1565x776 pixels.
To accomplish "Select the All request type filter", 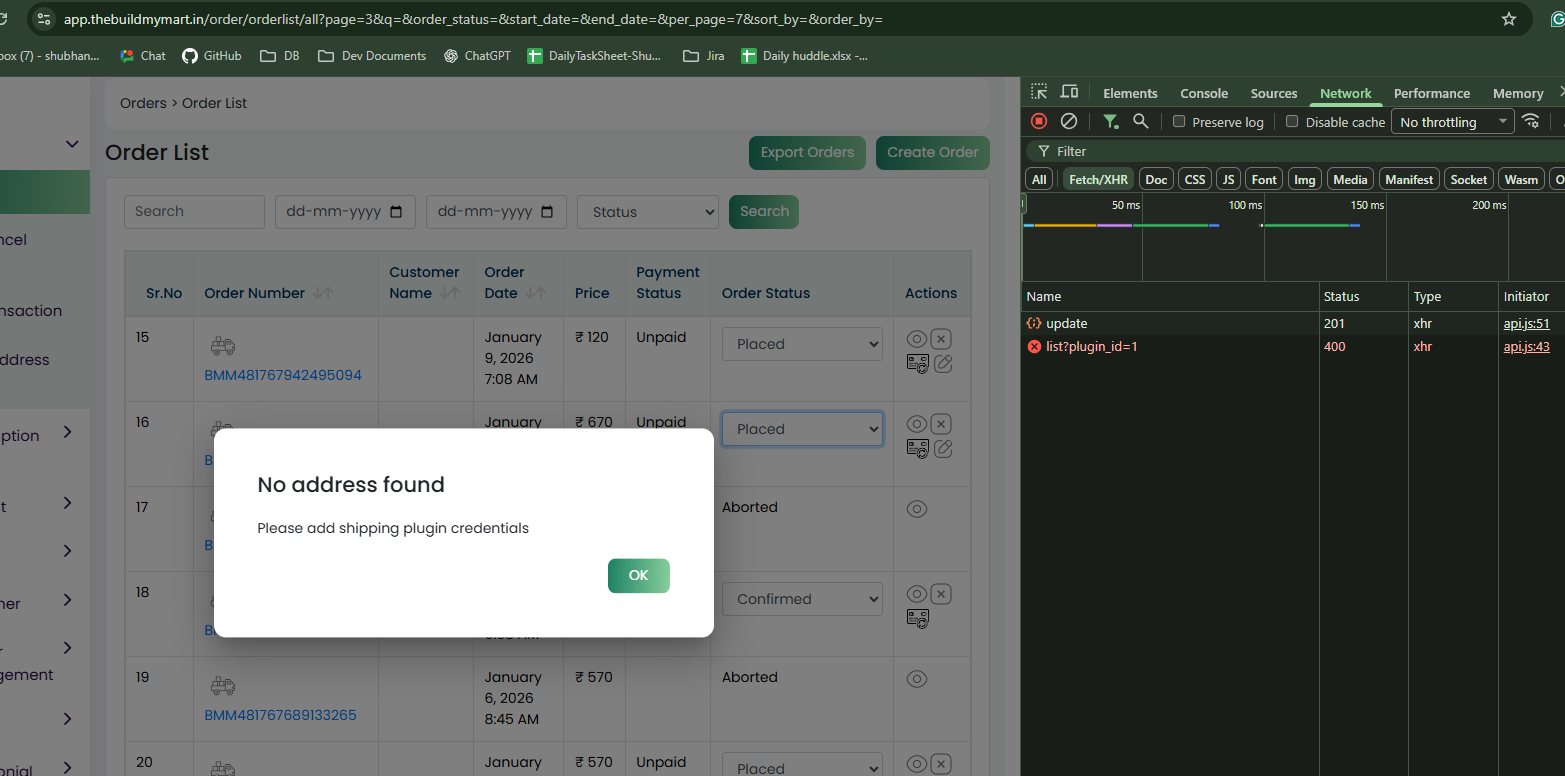I will click(x=1040, y=179).
